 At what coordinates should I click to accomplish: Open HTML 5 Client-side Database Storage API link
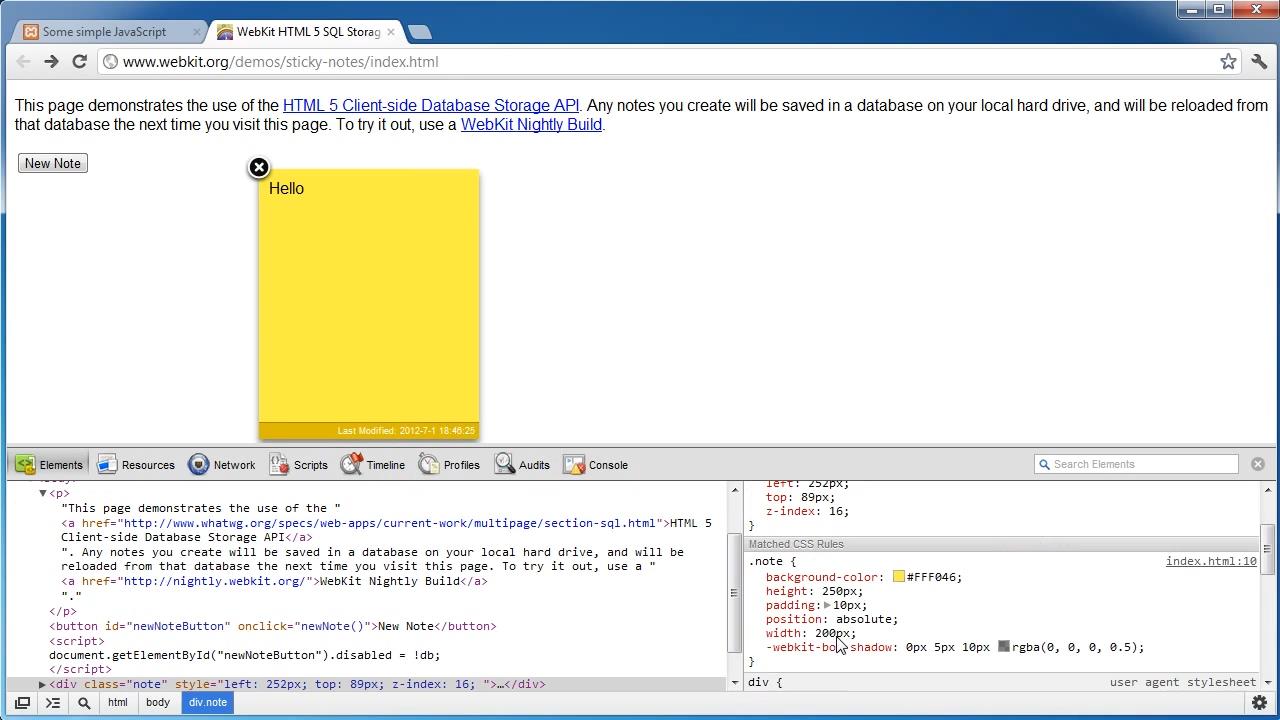(x=431, y=105)
